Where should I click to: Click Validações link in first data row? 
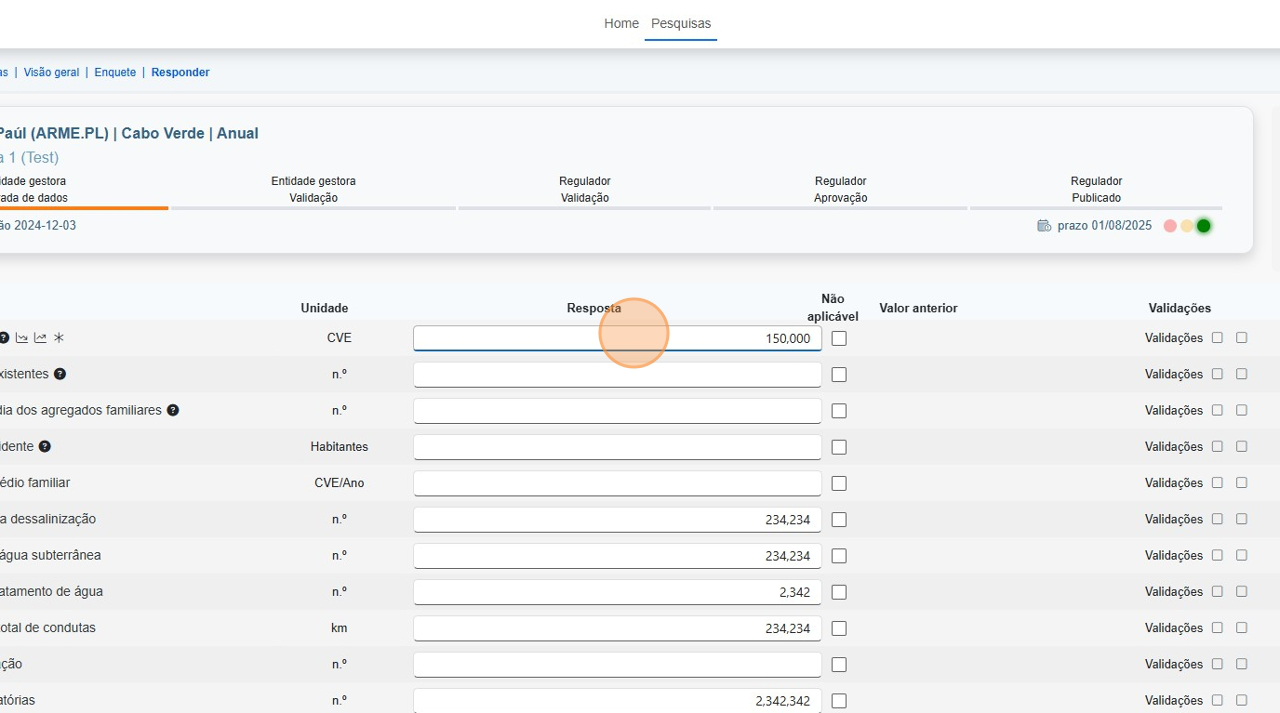[x=1173, y=338]
